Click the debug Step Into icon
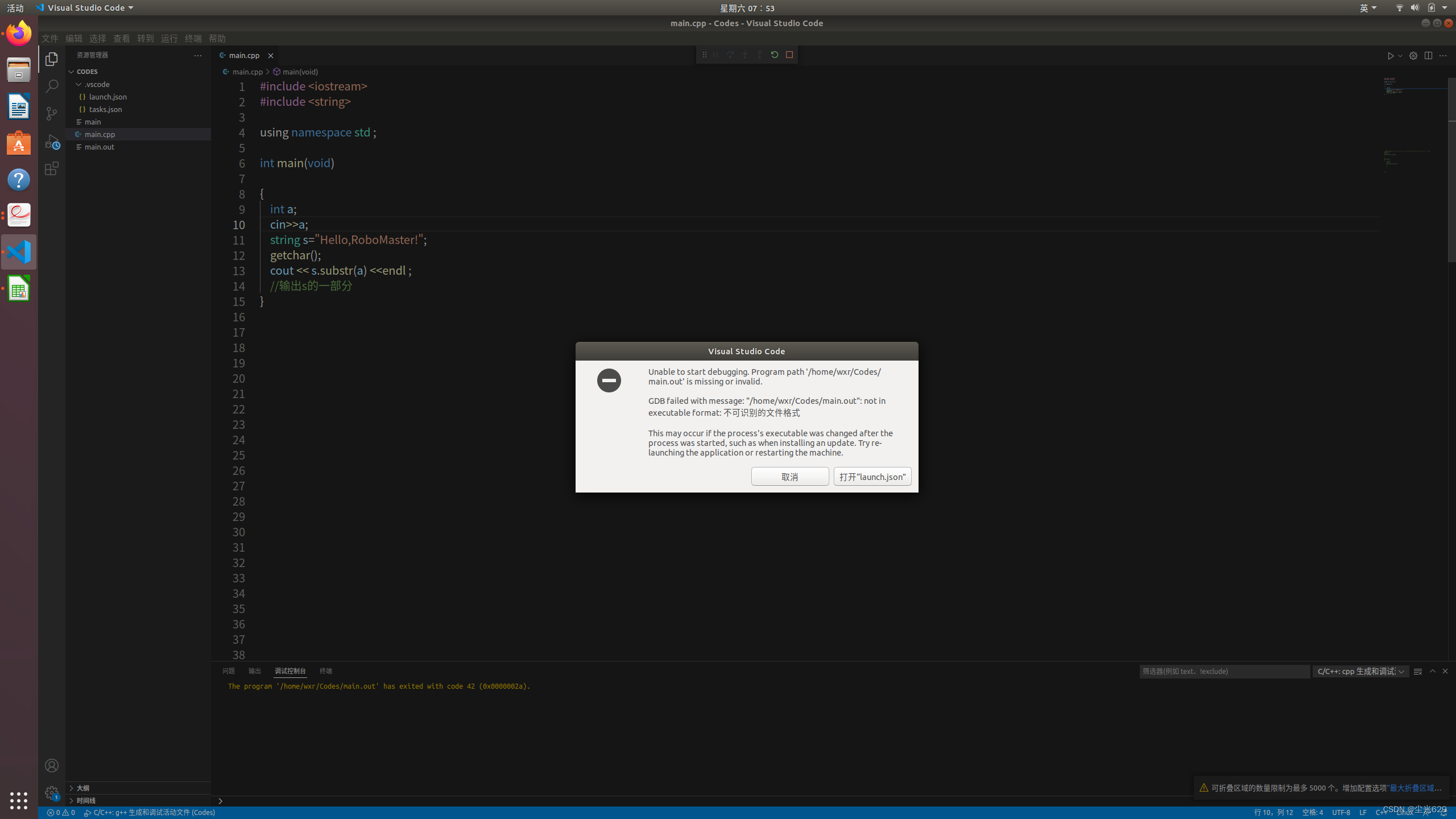Screen dimensions: 1456x819 point(745,55)
